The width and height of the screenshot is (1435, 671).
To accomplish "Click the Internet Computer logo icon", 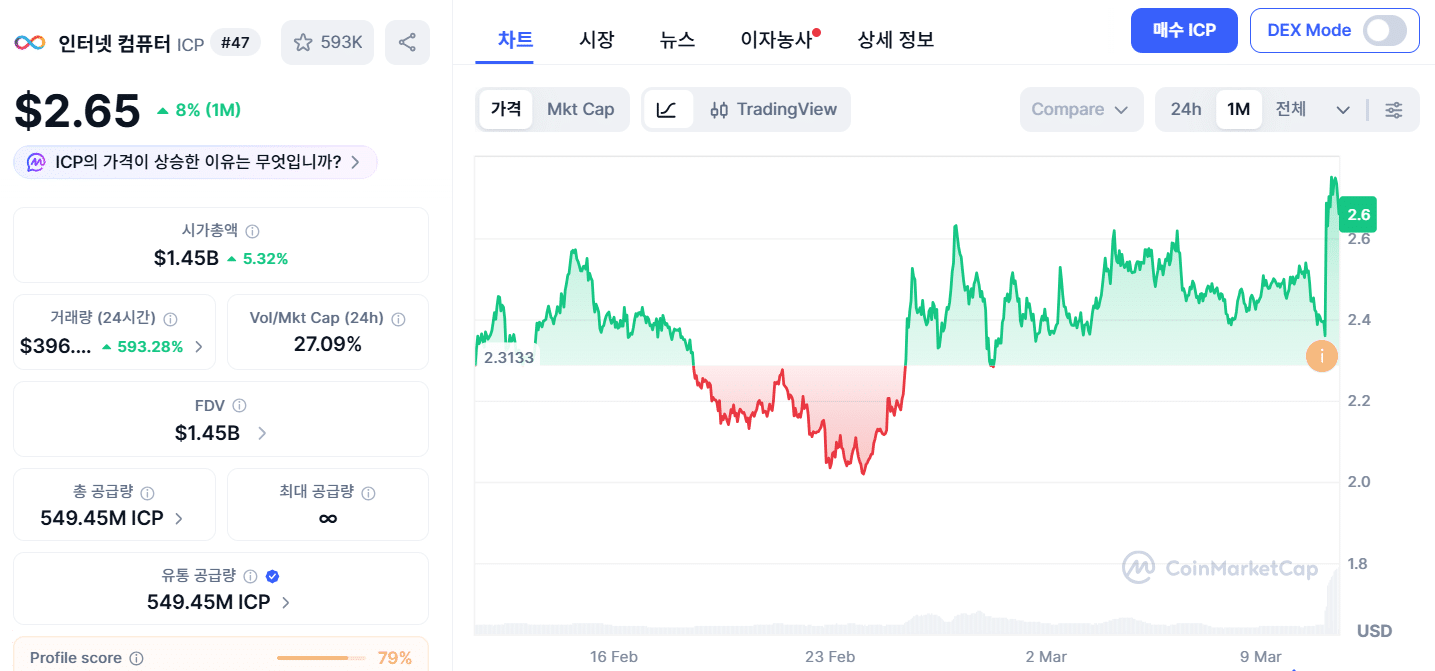I will point(29,42).
